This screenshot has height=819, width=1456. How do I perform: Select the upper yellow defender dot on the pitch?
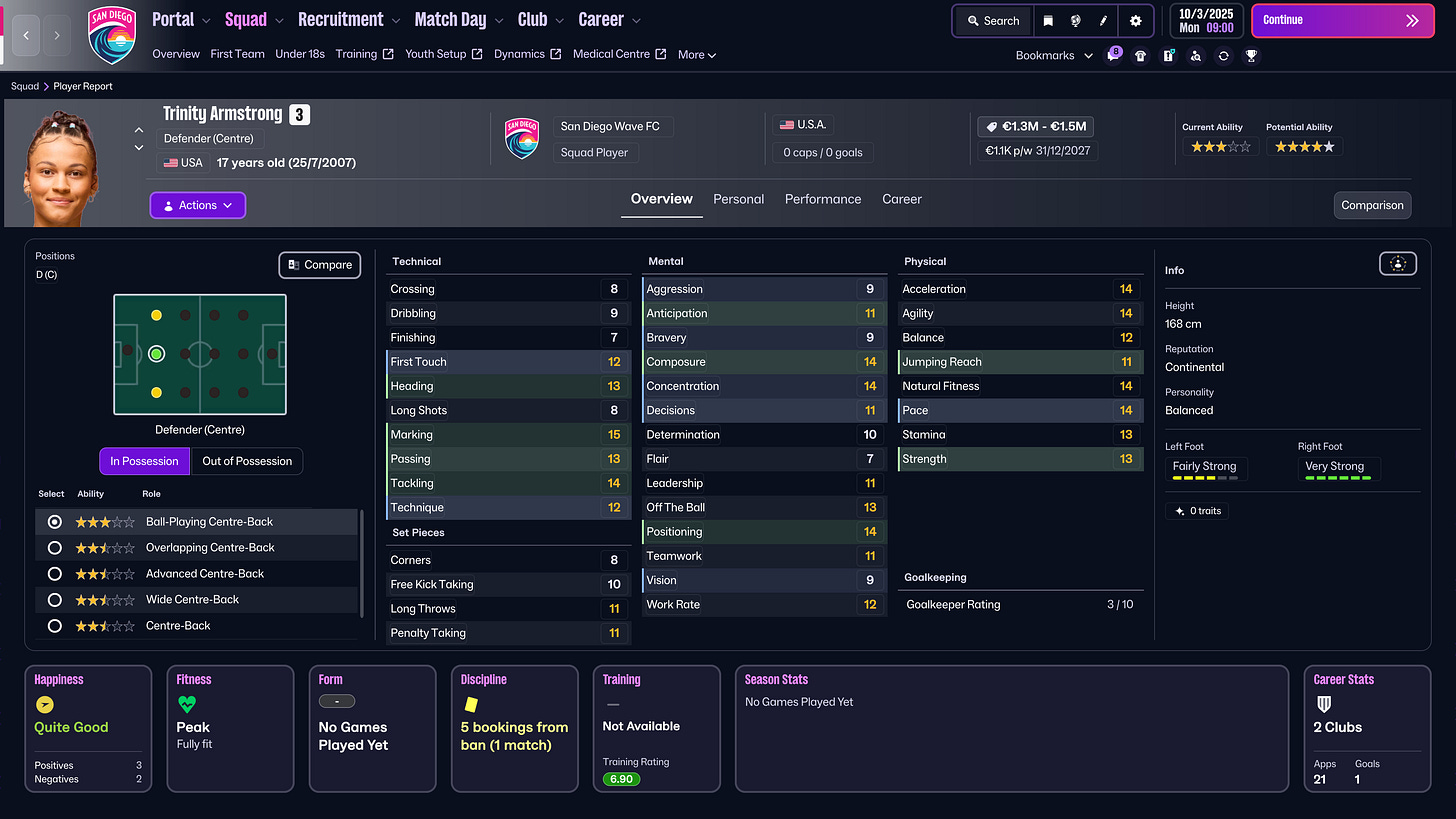(156, 315)
